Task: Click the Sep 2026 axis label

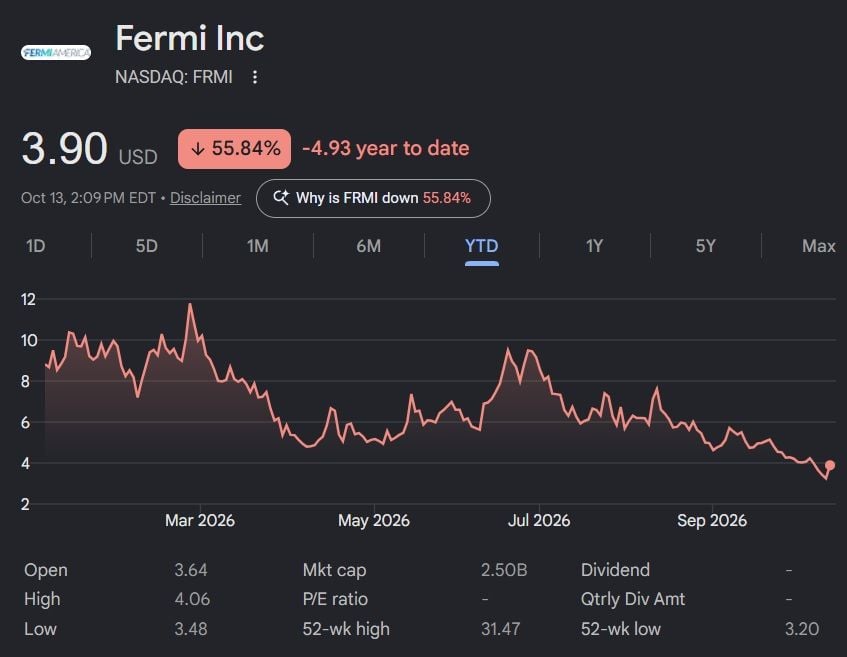Action: pyautogui.click(x=712, y=520)
